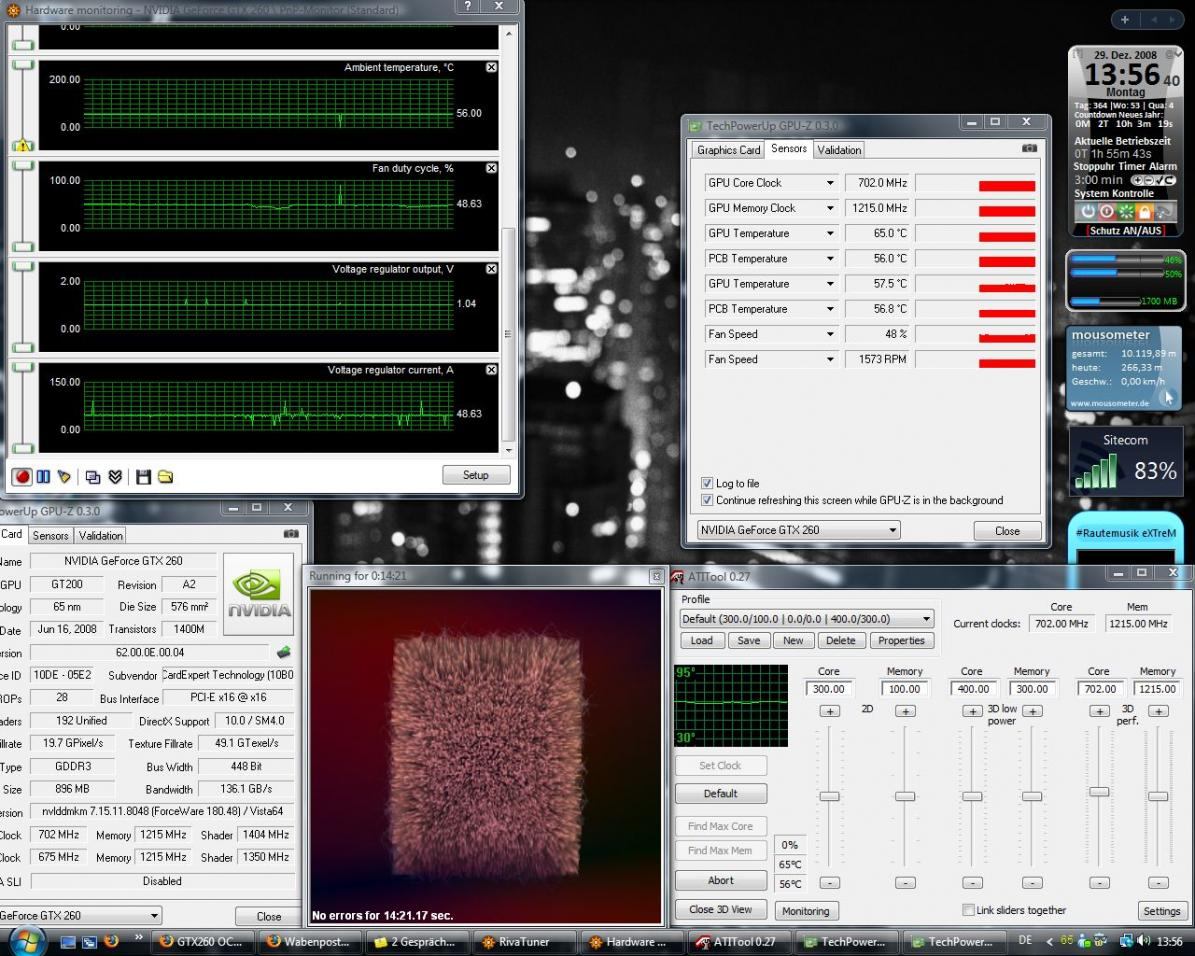Open Fan Speed dropdown in the 48 % row
Viewport: 1195px width, 956px height.
(x=830, y=334)
